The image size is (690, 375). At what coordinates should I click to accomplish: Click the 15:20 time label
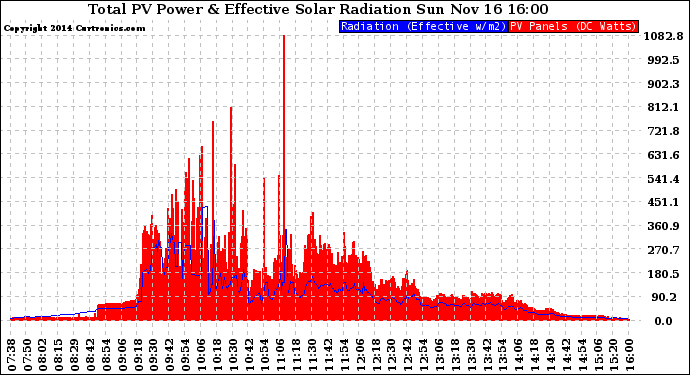click(x=614, y=355)
